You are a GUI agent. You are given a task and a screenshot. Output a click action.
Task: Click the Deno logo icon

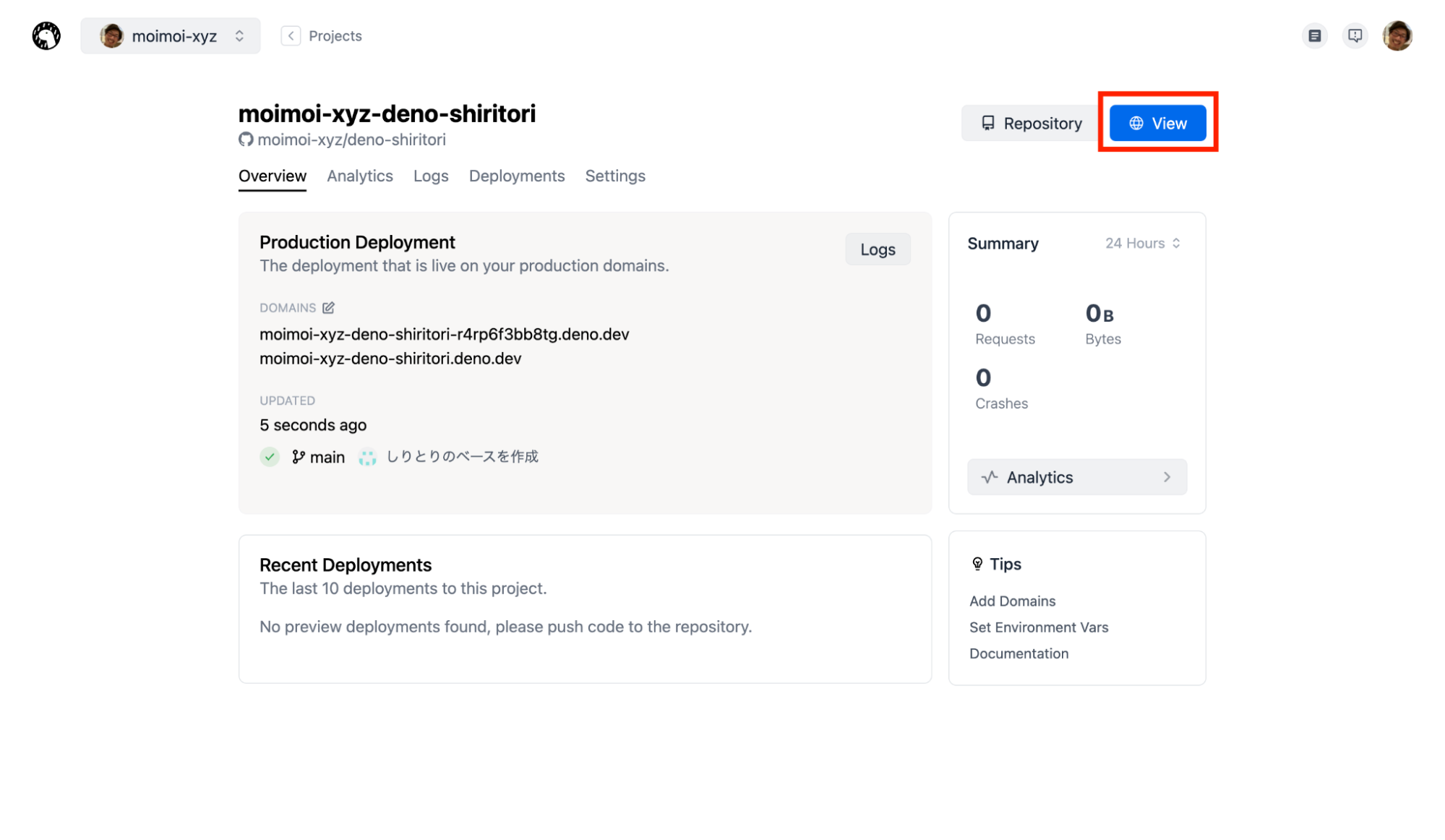[46, 35]
